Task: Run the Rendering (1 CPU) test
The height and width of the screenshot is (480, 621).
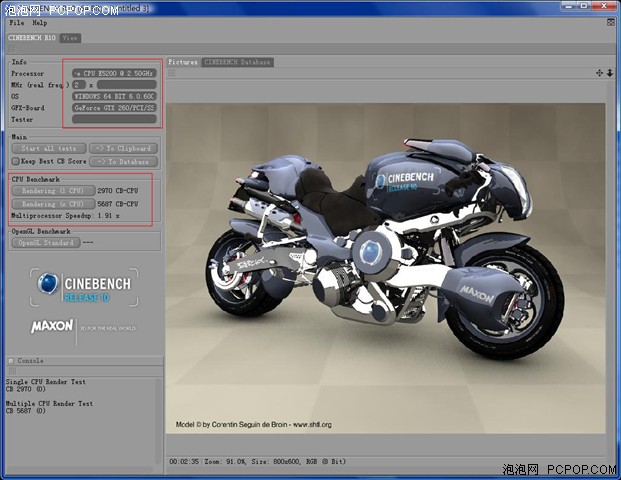Action: coord(53,191)
